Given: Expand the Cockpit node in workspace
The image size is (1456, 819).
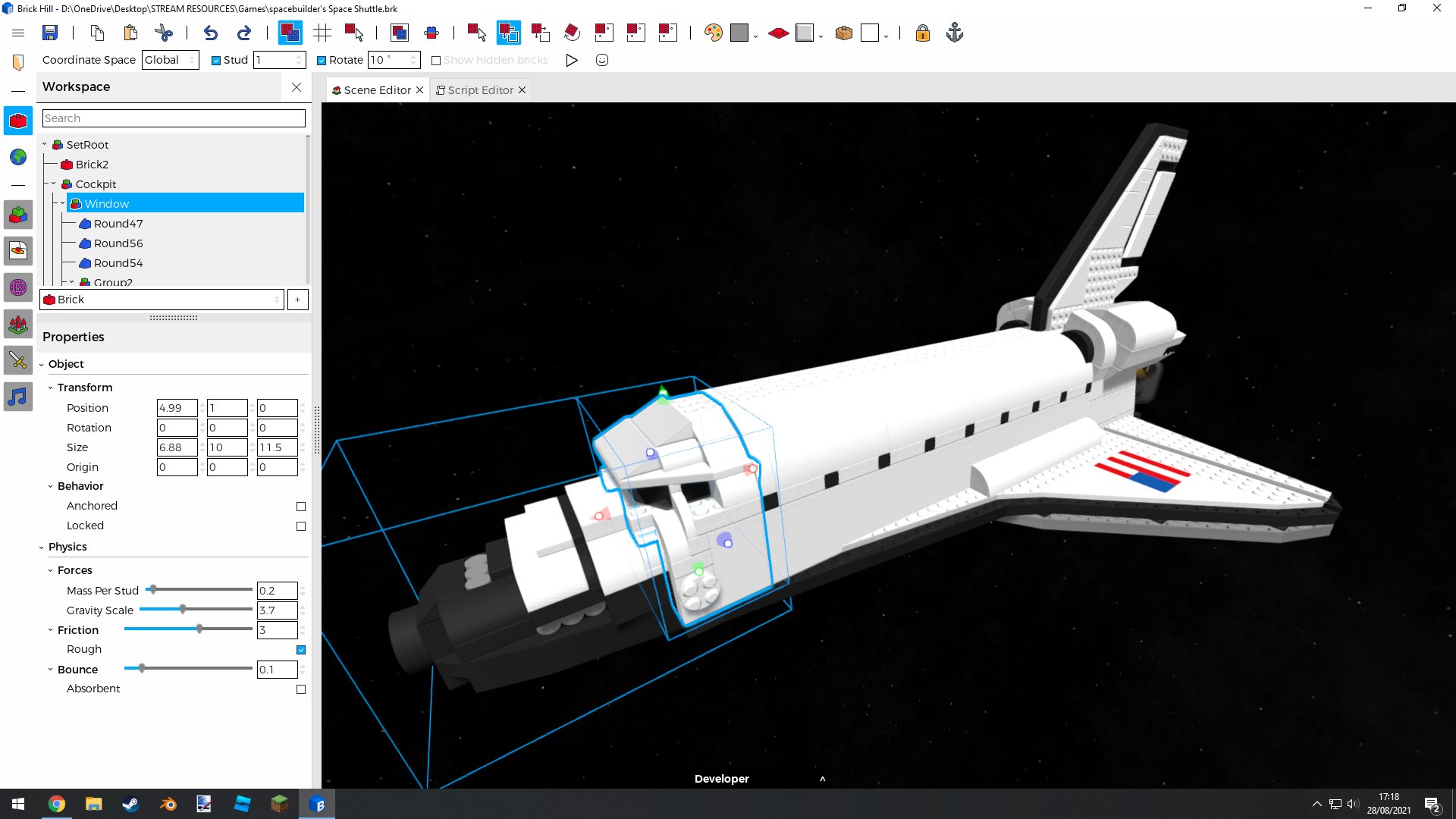Looking at the screenshot, I should (x=54, y=184).
